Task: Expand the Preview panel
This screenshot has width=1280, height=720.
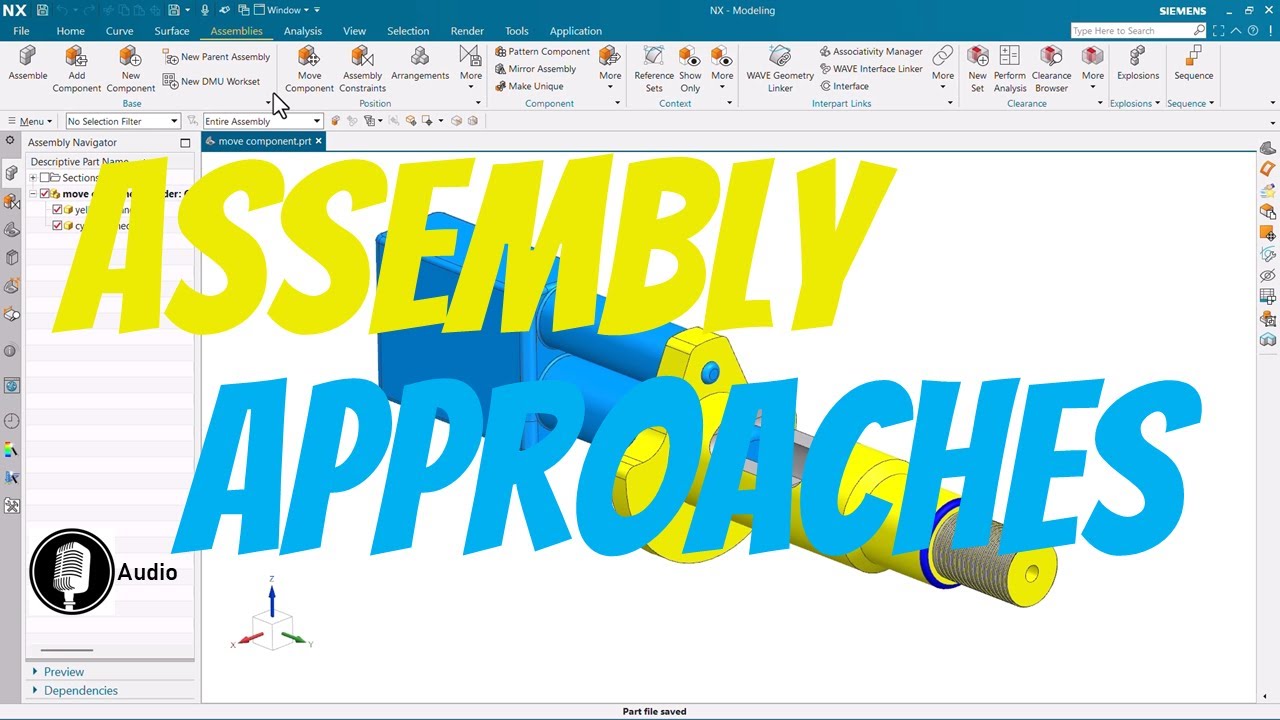Action: pos(64,672)
